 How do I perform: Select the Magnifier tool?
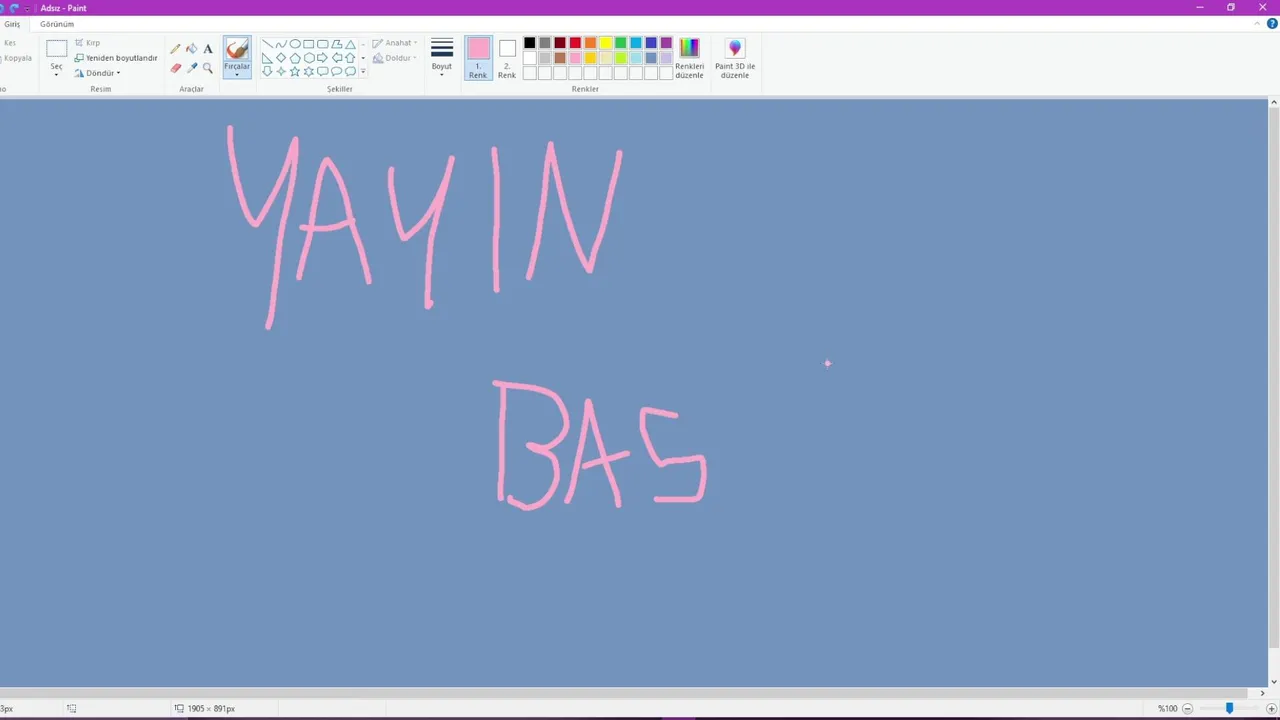(208, 68)
